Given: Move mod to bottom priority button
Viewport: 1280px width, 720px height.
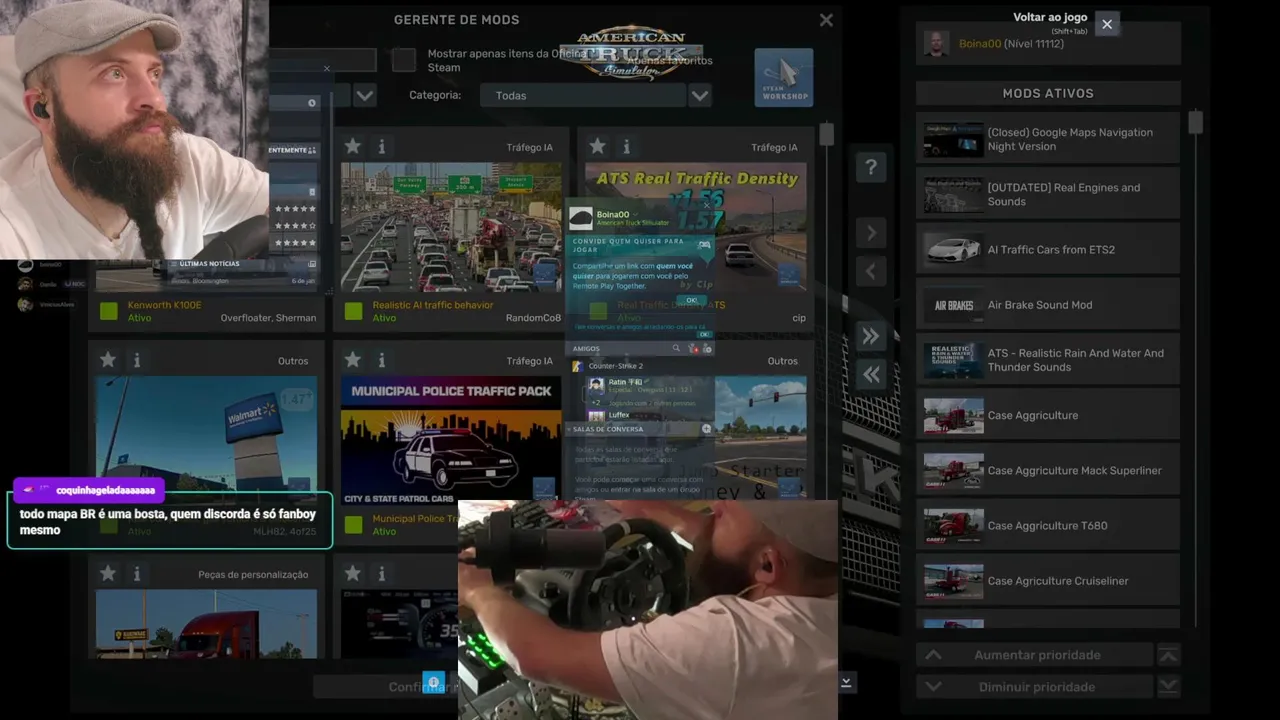Looking at the screenshot, I should tap(1168, 687).
